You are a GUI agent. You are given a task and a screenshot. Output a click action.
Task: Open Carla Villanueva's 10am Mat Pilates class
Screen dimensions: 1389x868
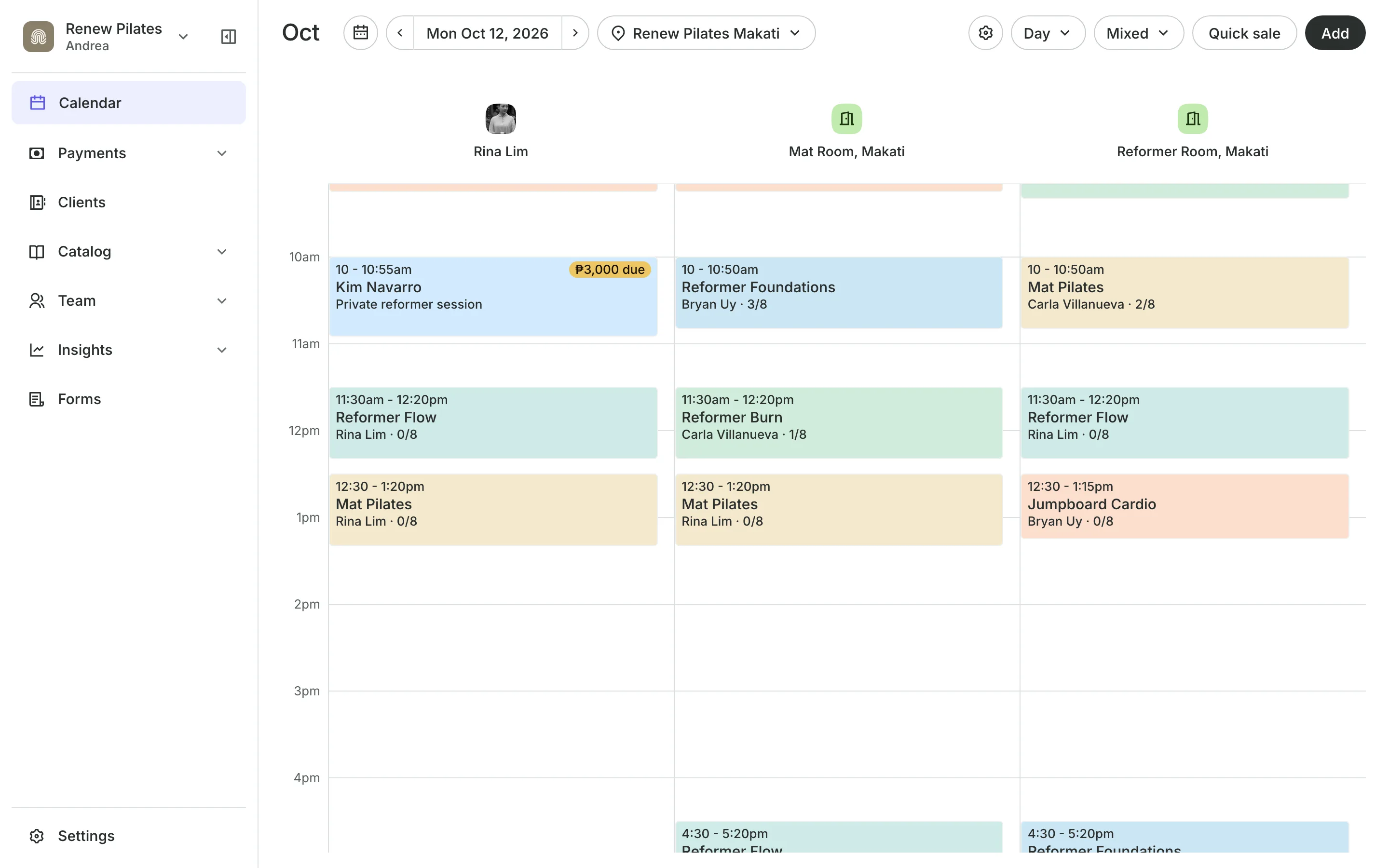1185,293
